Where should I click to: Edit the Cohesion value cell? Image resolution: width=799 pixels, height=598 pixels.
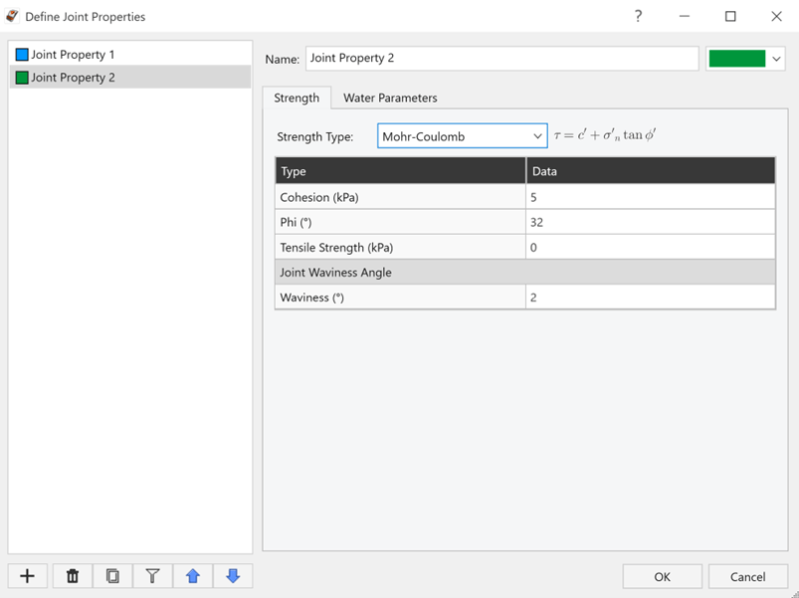tap(650, 197)
